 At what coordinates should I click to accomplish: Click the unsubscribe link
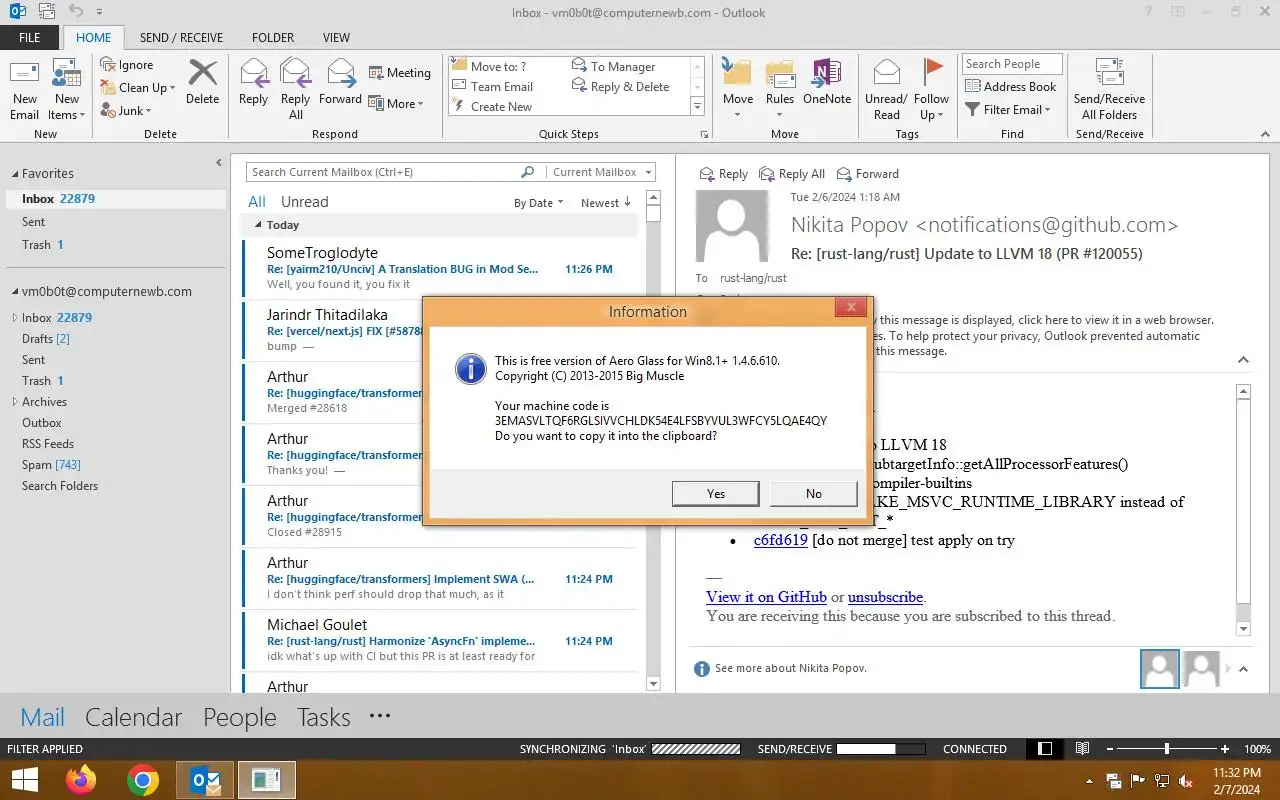point(885,597)
